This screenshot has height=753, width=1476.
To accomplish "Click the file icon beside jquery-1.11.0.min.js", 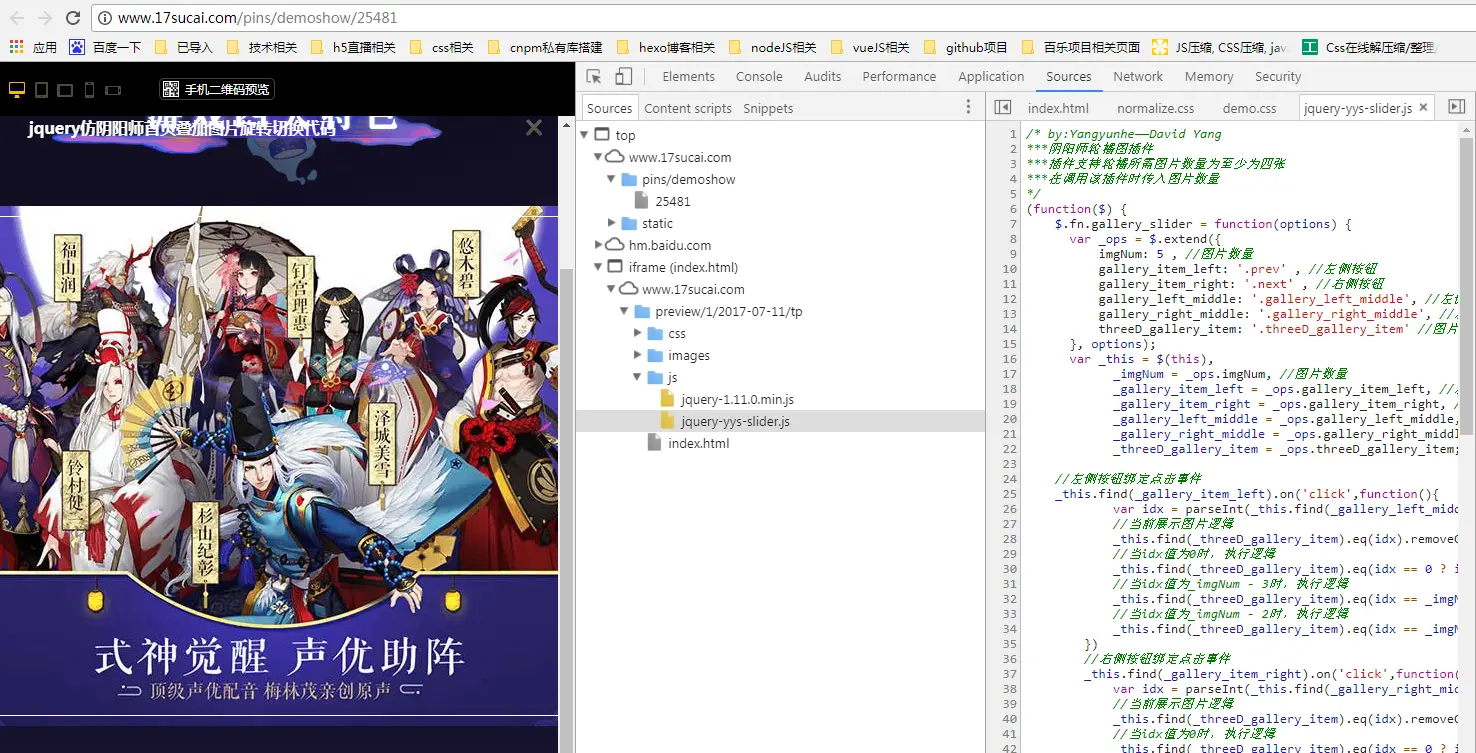I will (668, 399).
